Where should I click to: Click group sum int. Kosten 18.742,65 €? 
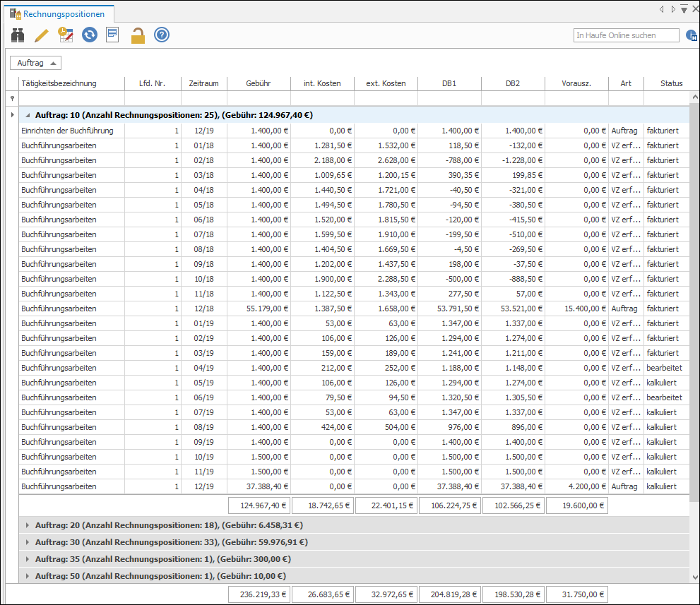[322, 505]
